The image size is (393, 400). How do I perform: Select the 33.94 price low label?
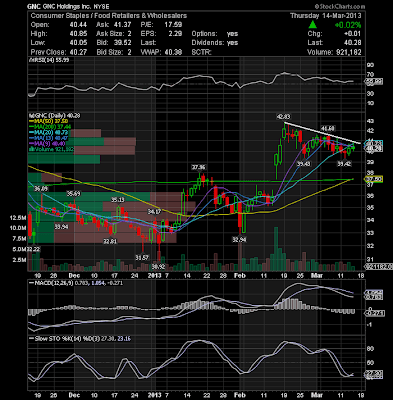(x=61, y=227)
